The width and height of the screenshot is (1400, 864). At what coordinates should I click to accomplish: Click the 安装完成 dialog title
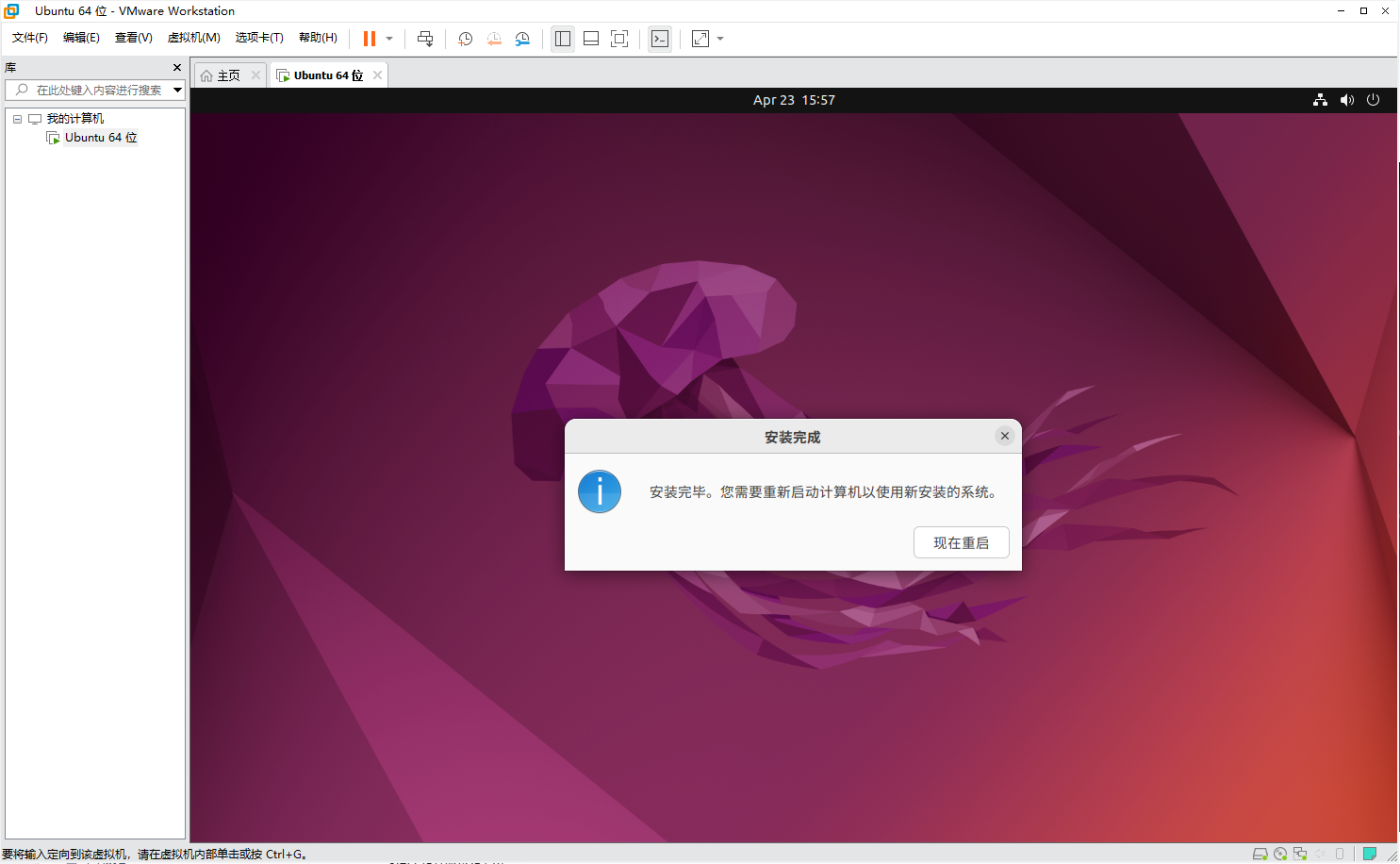[793, 438]
